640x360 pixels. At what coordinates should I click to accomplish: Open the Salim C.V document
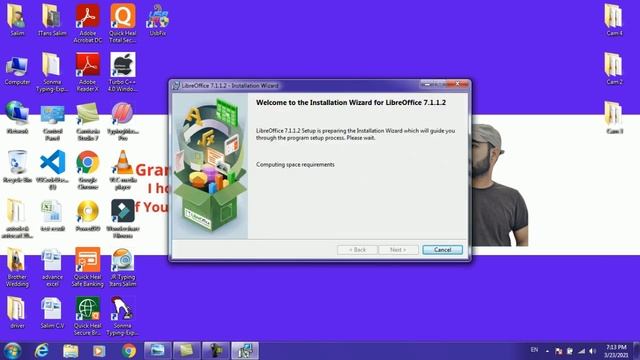tap(52, 313)
